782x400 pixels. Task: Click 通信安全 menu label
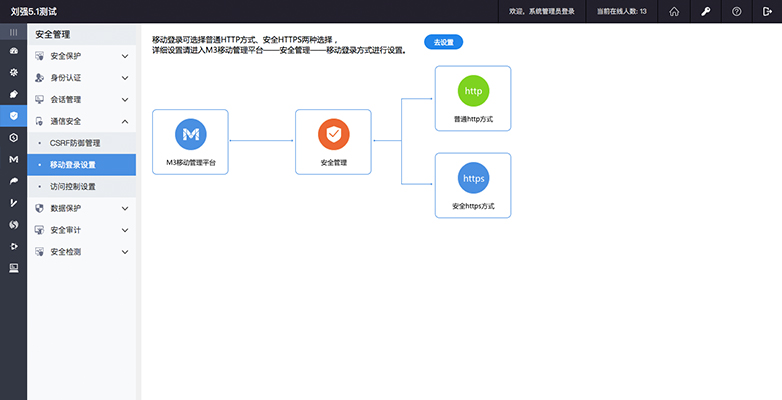[x=65, y=121]
